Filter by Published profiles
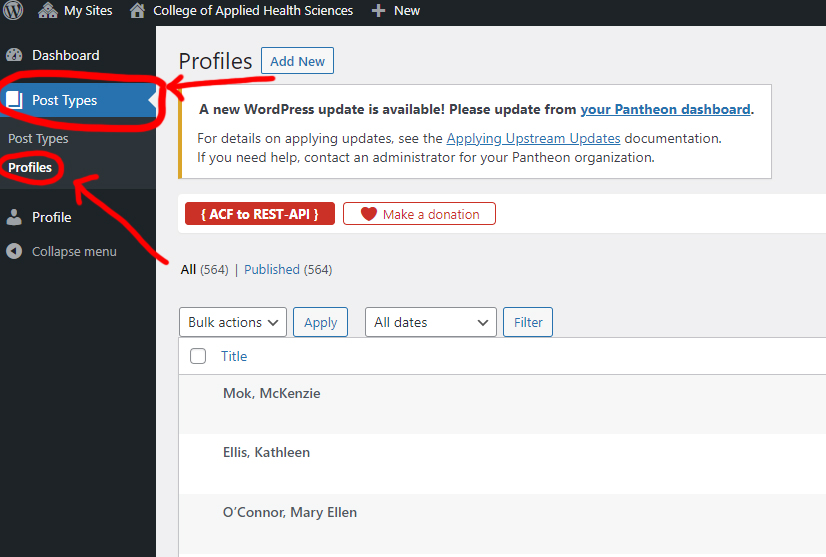826x557 pixels. [x=272, y=270]
